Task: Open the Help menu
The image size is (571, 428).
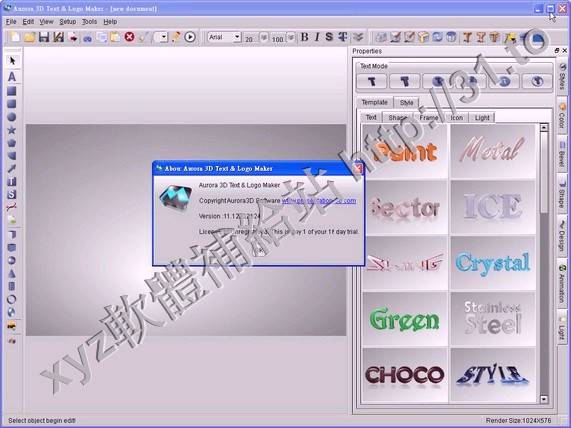Action: pyautogui.click(x=110, y=22)
